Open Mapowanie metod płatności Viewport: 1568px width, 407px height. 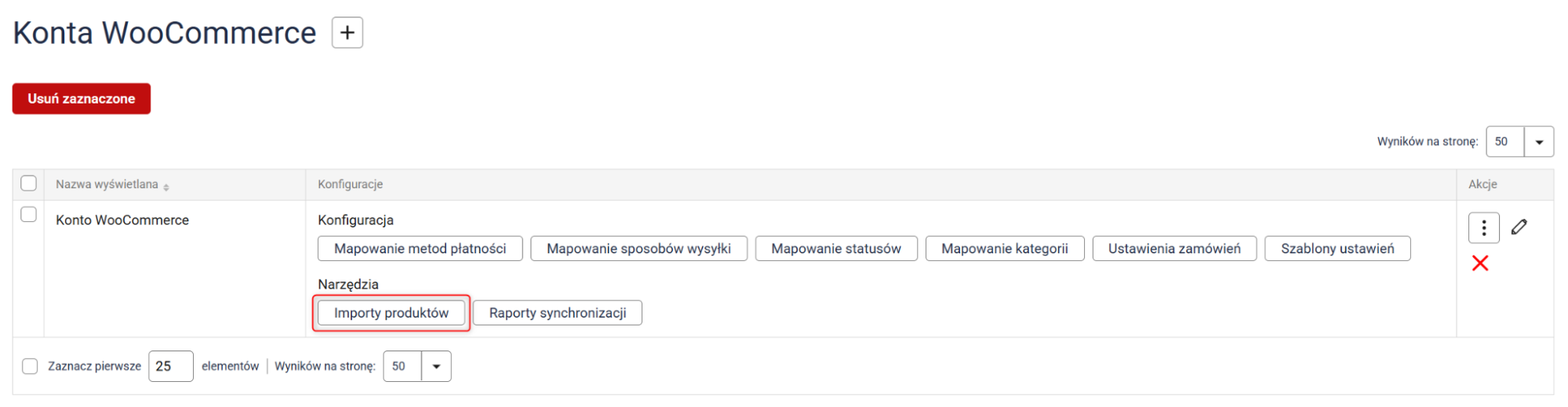(x=420, y=249)
